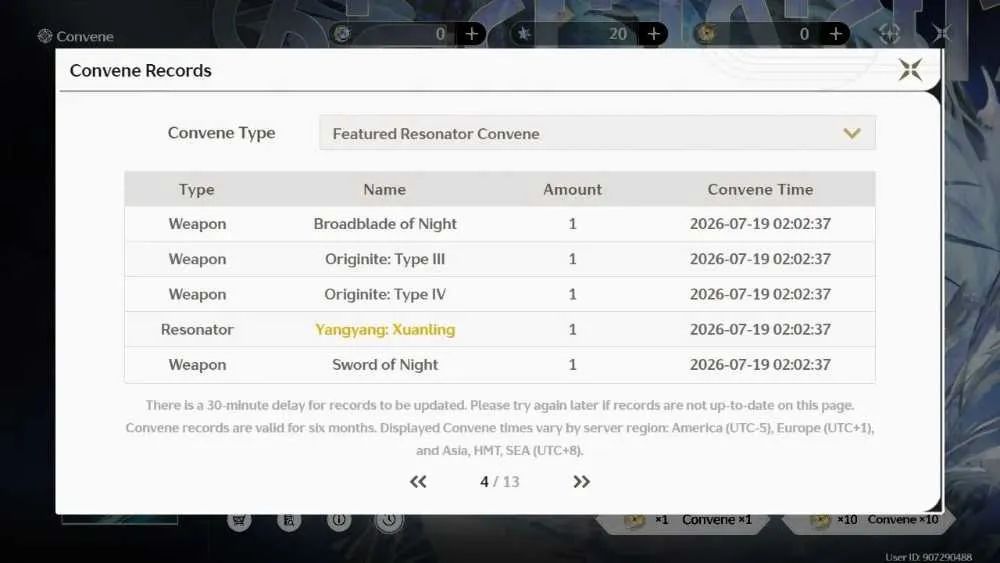Select the Name column header
This screenshot has width=1000, height=563.
tap(385, 189)
